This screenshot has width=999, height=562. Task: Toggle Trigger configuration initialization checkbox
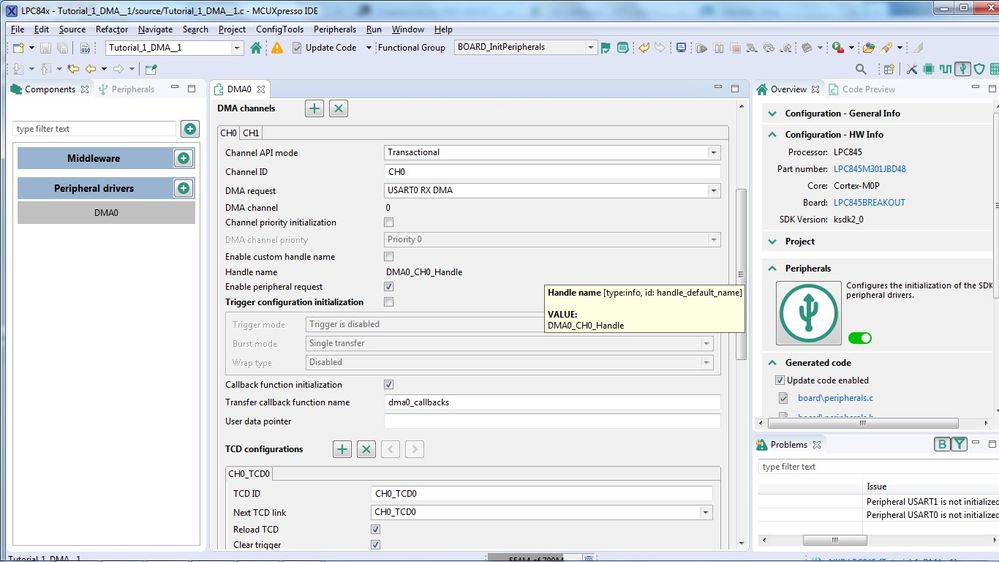[x=389, y=302]
